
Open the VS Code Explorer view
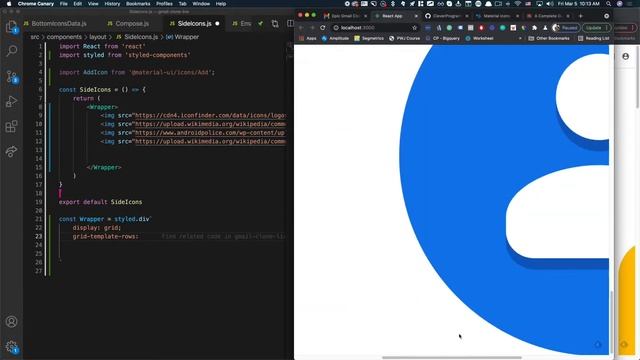(11, 27)
